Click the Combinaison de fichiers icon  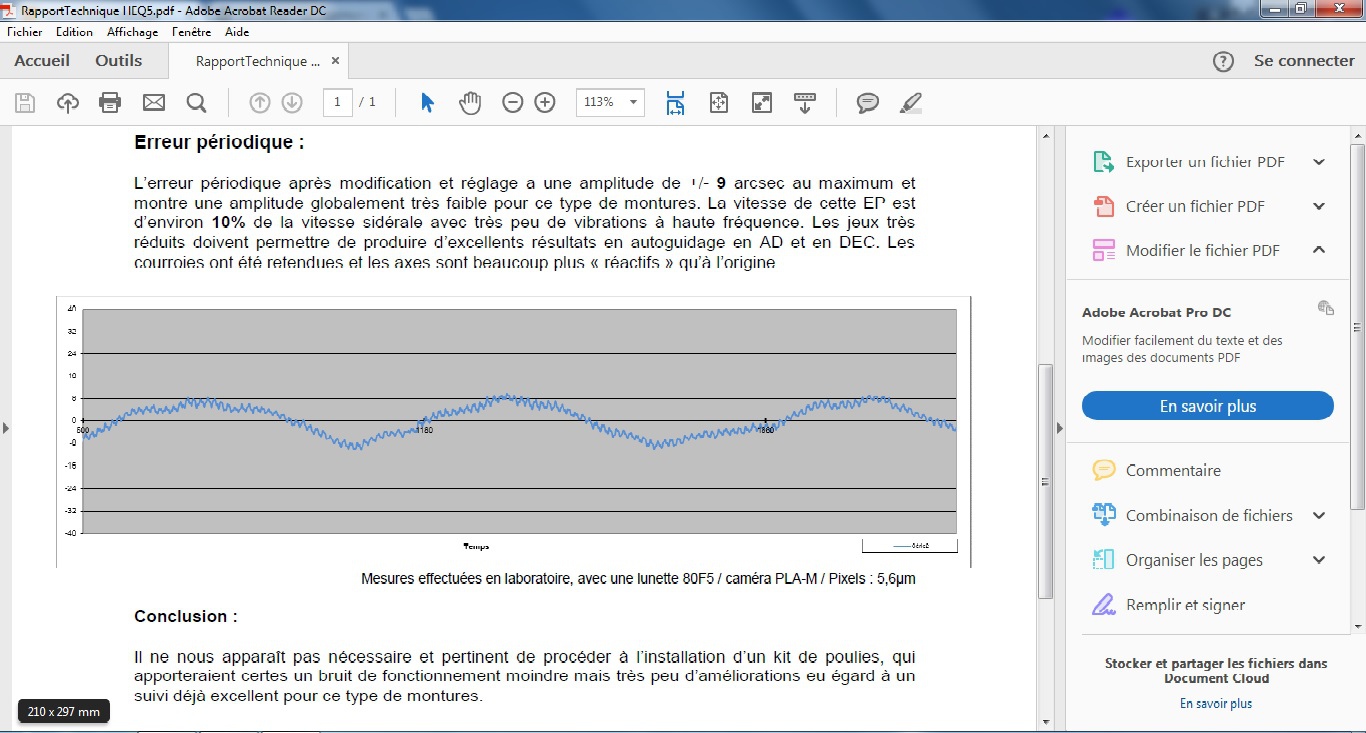pos(1103,515)
